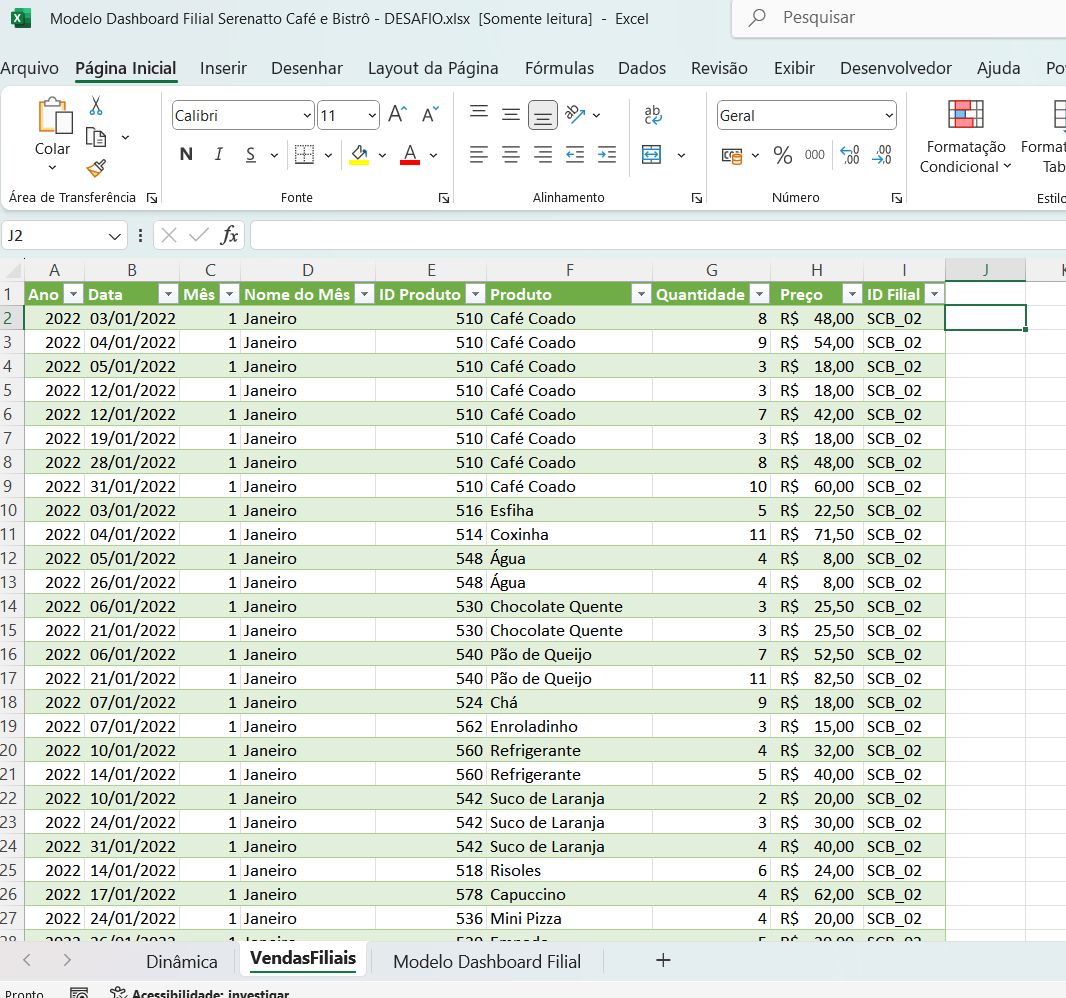Image resolution: width=1066 pixels, height=998 pixels.
Task: Switch to the Layout da Página tab
Action: pyautogui.click(x=433, y=68)
